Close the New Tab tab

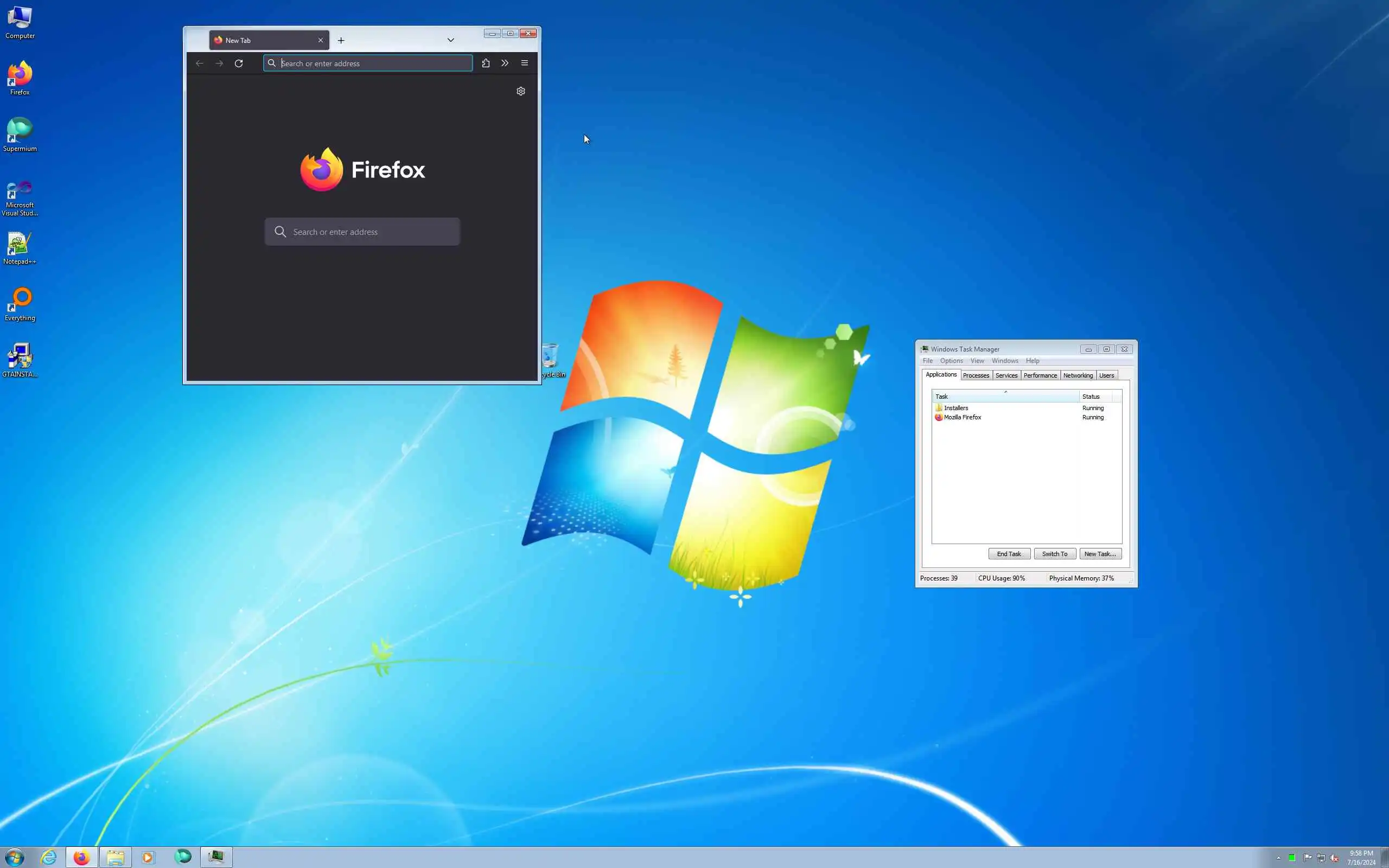pyautogui.click(x=320, y=40)
